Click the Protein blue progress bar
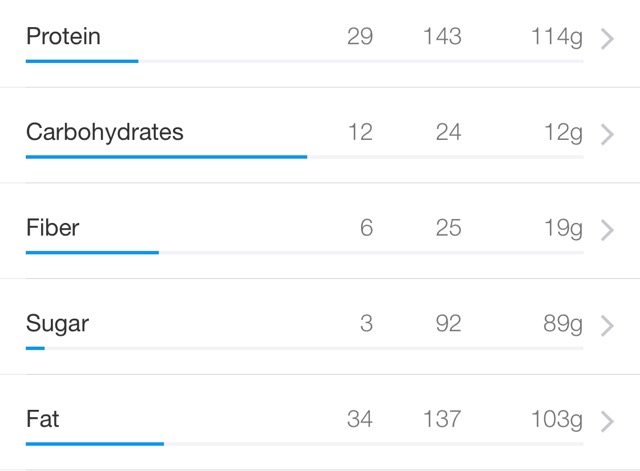Viewport: 640px width, 471px height. coord(82,61)
